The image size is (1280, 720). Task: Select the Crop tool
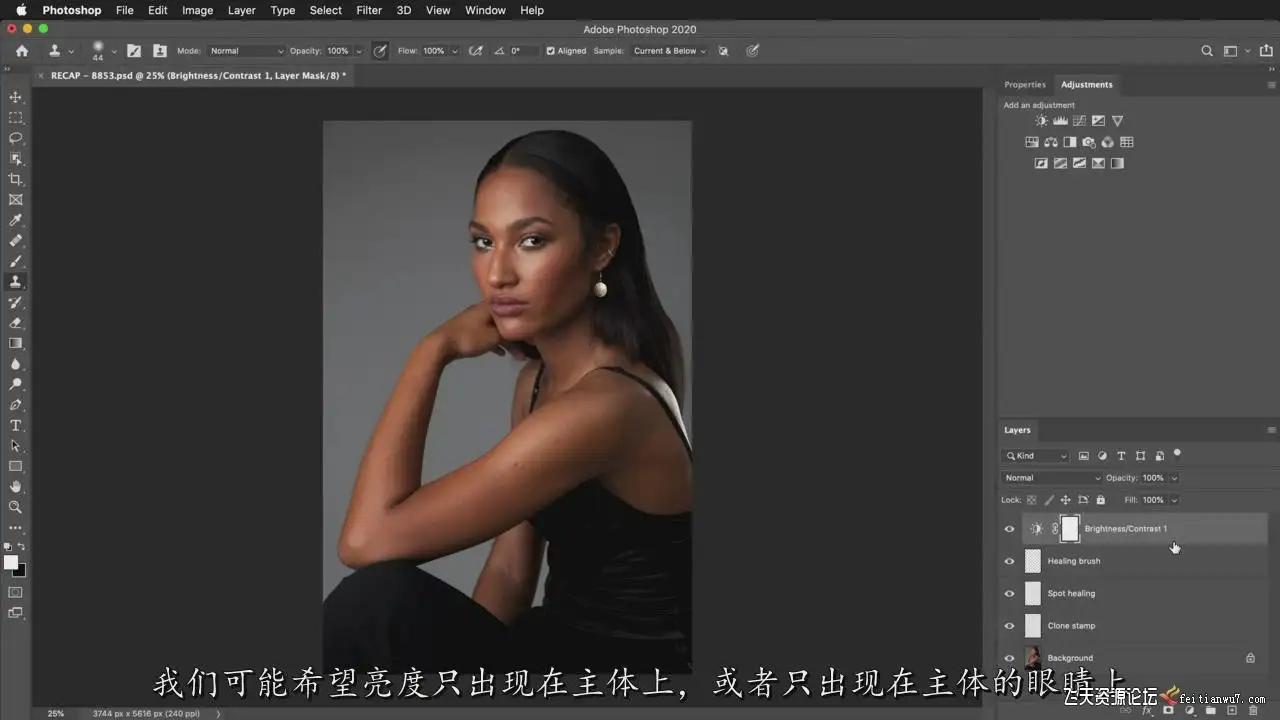tap(15, 179)
